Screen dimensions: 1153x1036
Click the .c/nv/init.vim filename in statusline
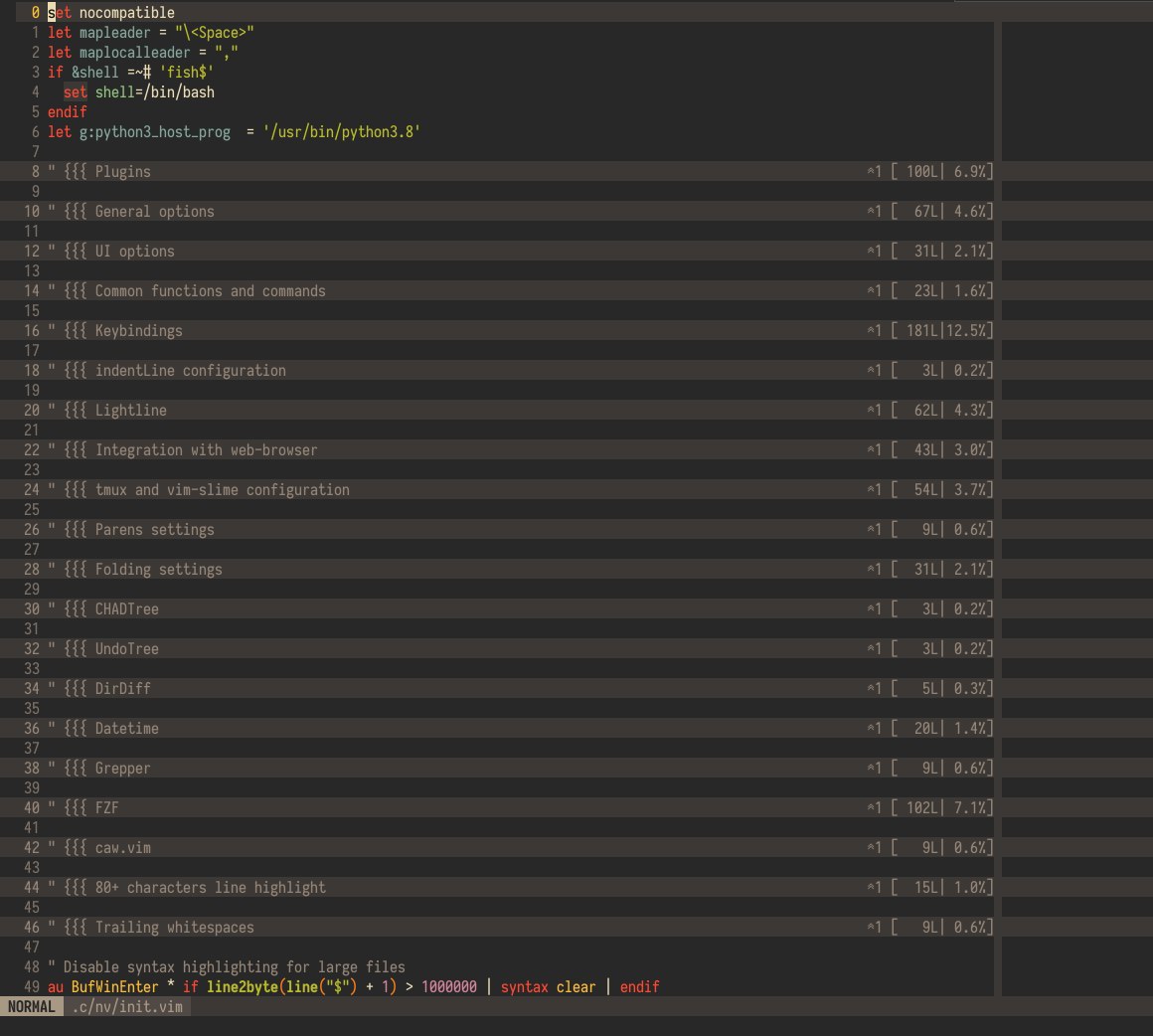coord(126,1006)
